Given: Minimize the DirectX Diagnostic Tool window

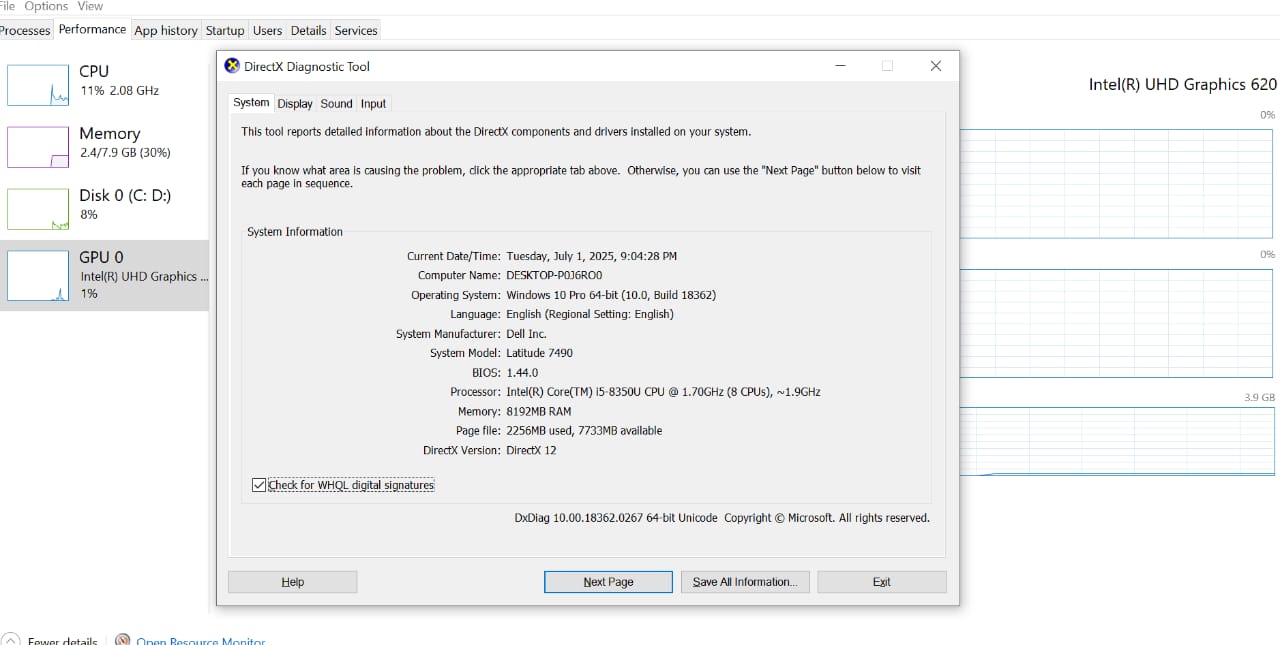Looking at the screenshot, I should pos(840,66).
